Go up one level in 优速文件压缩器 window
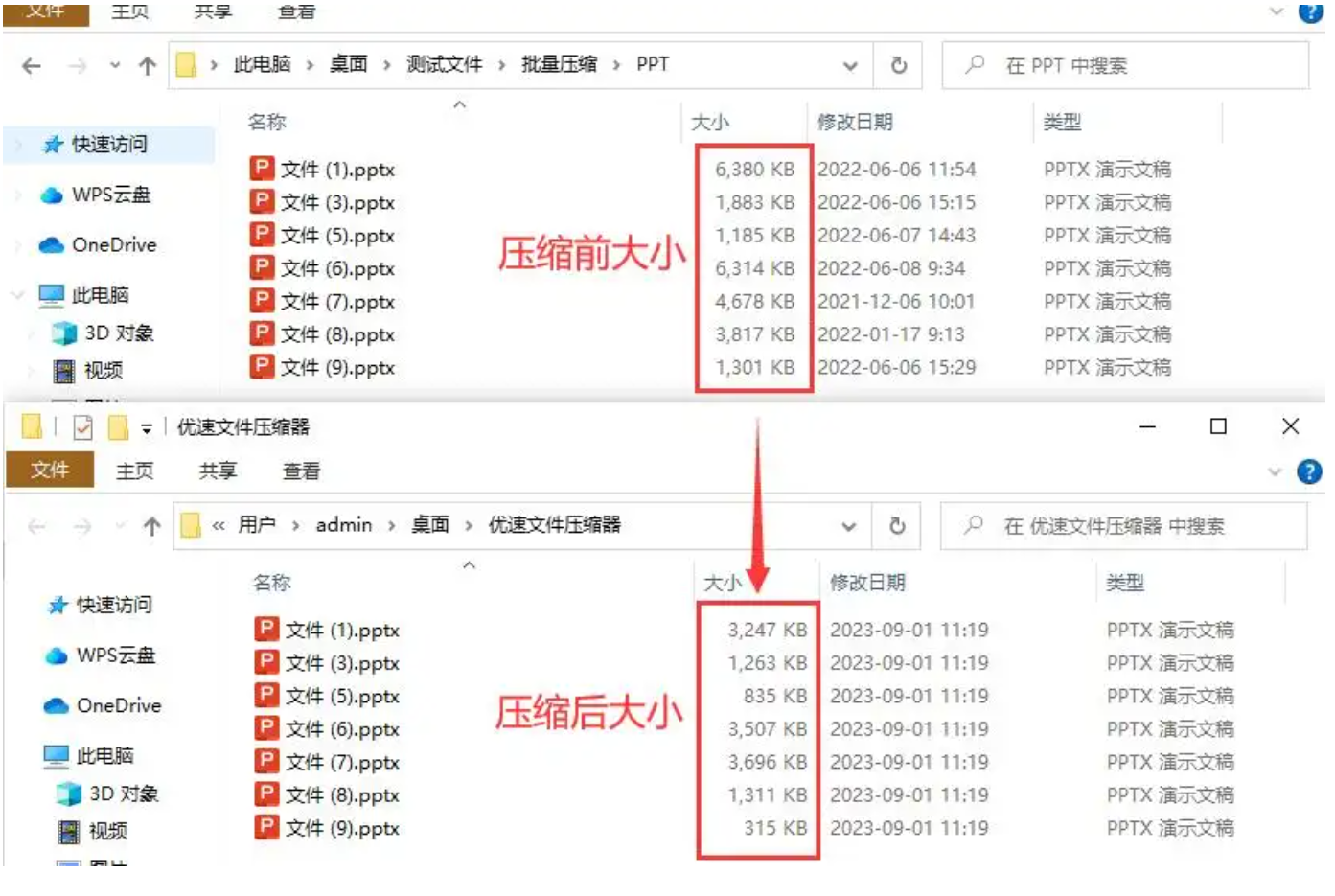 click(x=151, y=526)
